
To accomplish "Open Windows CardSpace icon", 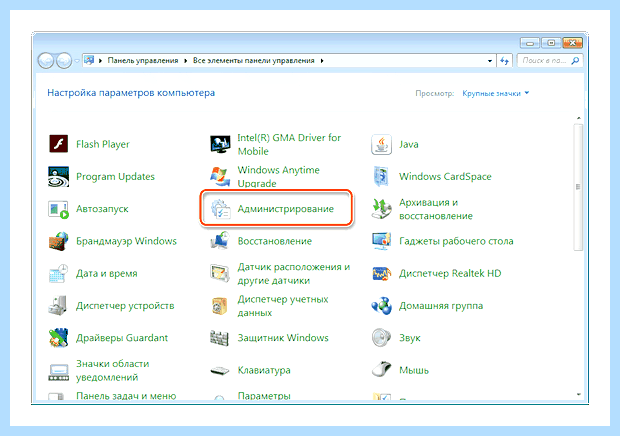I will (x=382, y=176).
